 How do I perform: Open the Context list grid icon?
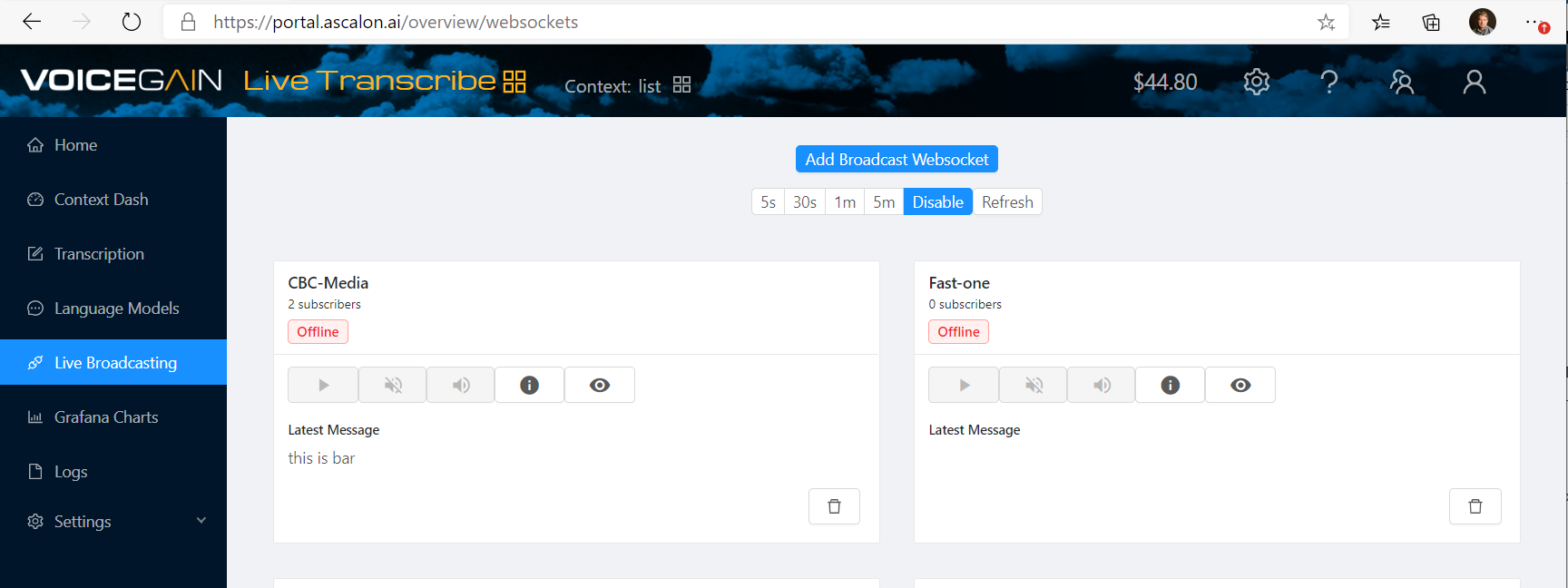[x=682, y=84]
